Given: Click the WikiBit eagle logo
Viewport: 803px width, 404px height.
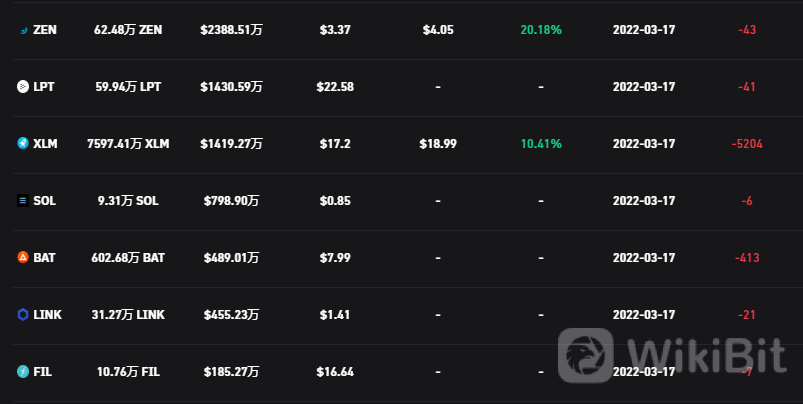Looking at the screenshot, I should point(585,355).
